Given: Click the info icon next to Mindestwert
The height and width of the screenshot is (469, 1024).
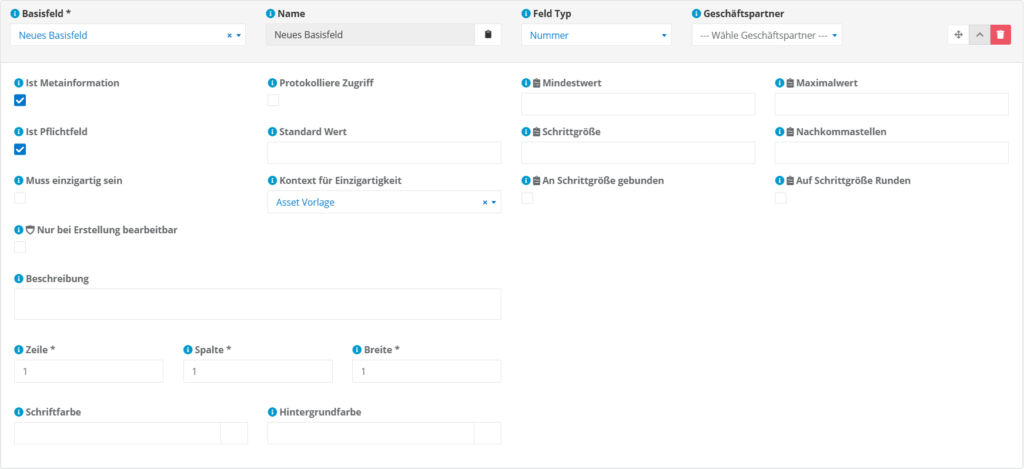Looking at the screenshot, I should tap(526, 83).
